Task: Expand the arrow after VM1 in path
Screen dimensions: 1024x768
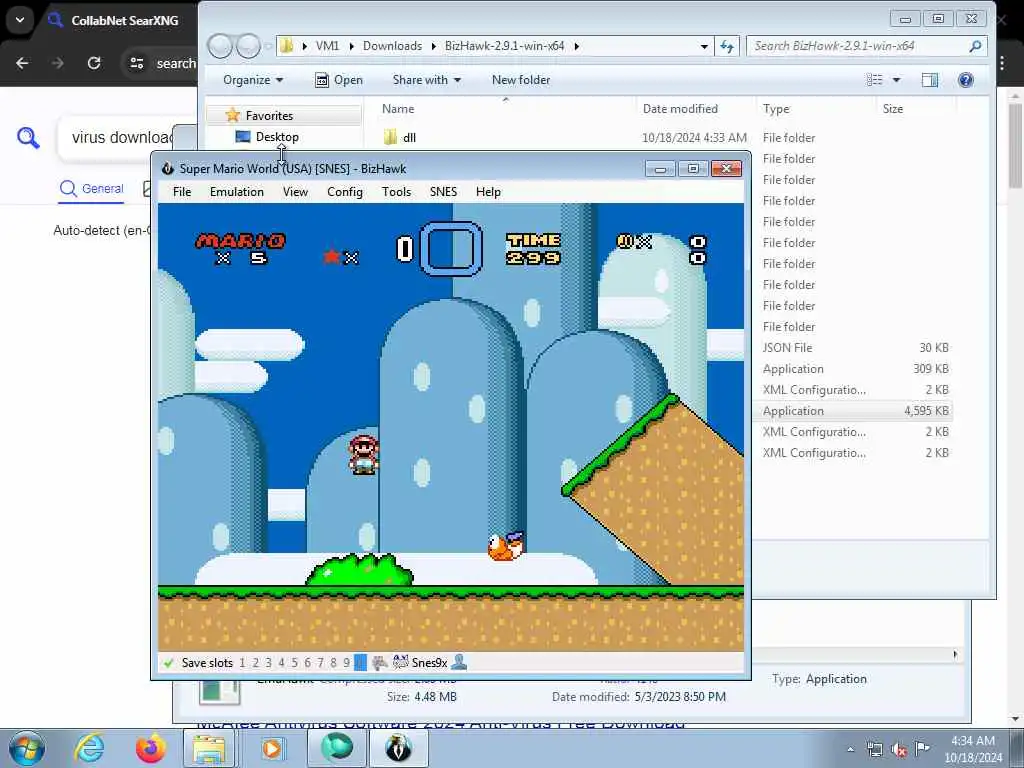Action: point(351,46)
